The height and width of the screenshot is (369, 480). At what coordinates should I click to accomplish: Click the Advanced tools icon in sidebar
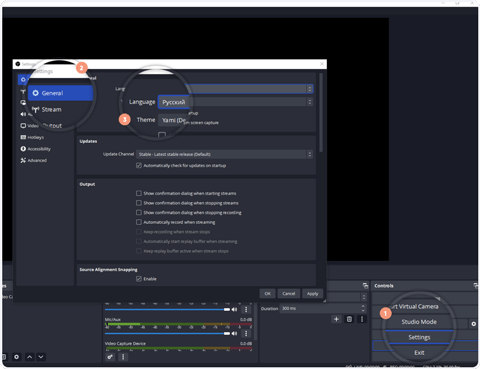pos(23,160)
